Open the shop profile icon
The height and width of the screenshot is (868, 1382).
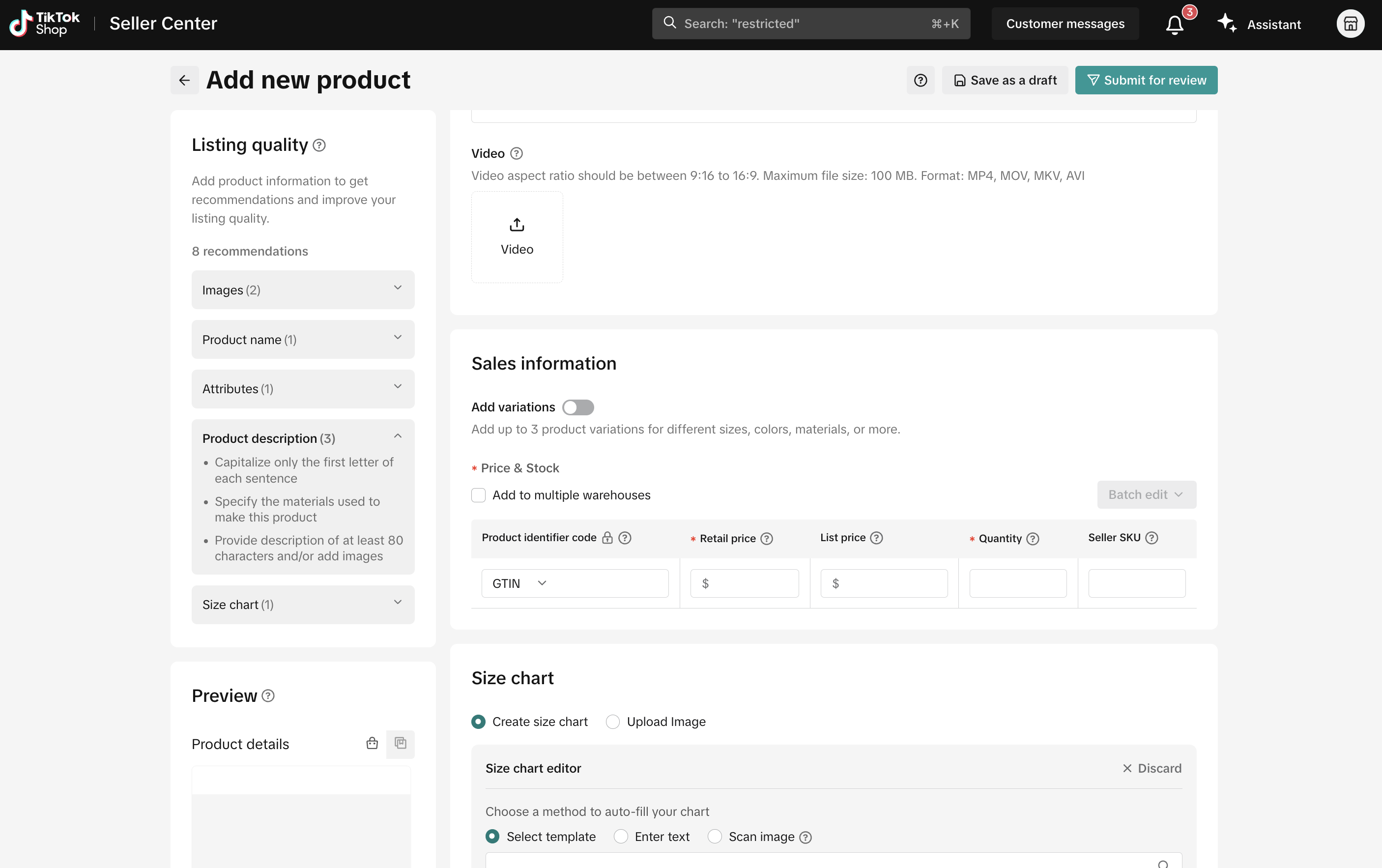(1350, 24)
